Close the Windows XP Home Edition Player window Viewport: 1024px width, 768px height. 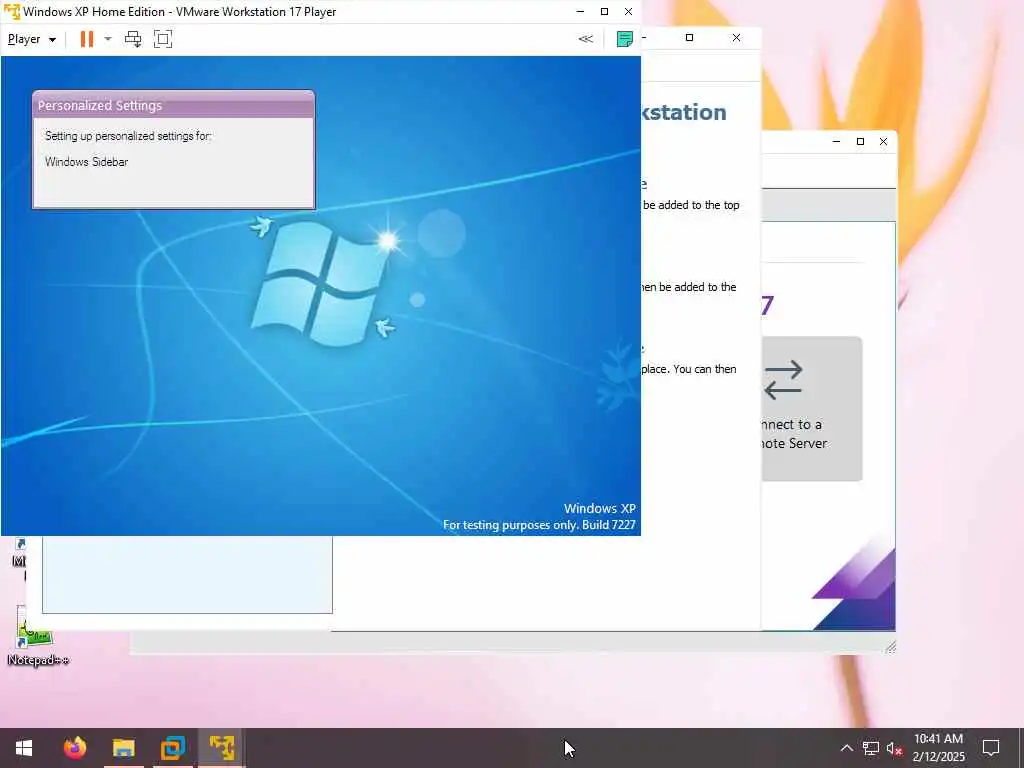click(x=628, y=12)
